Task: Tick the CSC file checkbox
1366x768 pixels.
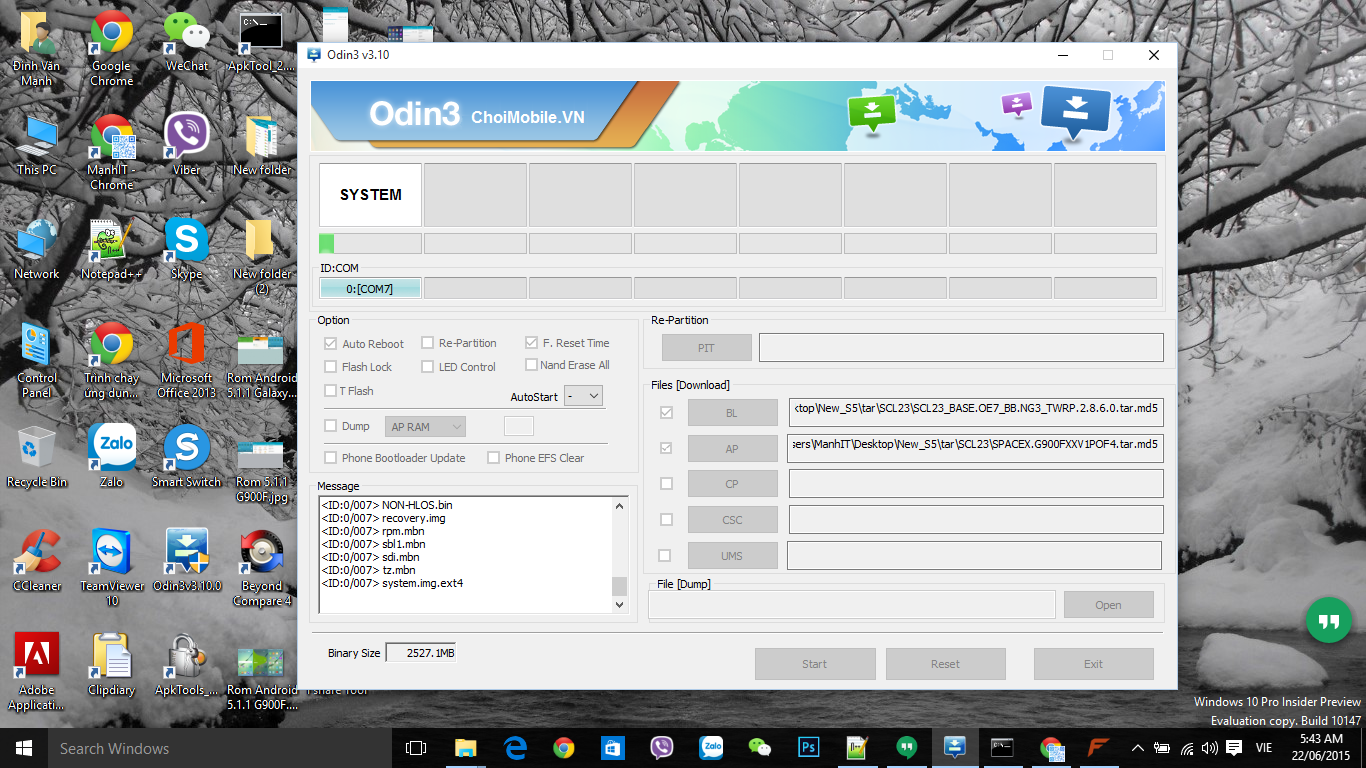Action: [666, 520]
